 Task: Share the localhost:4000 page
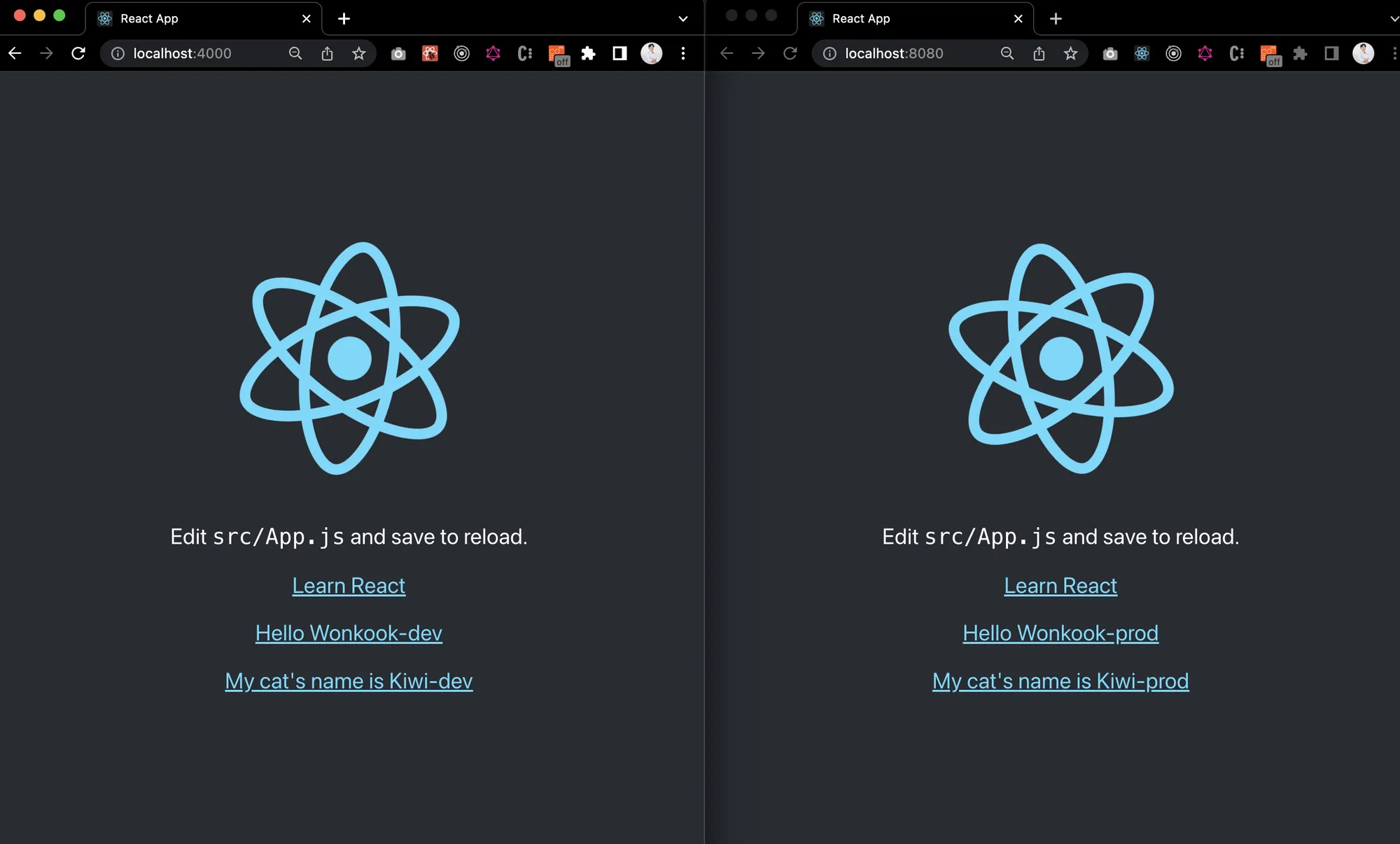point(327,53)
